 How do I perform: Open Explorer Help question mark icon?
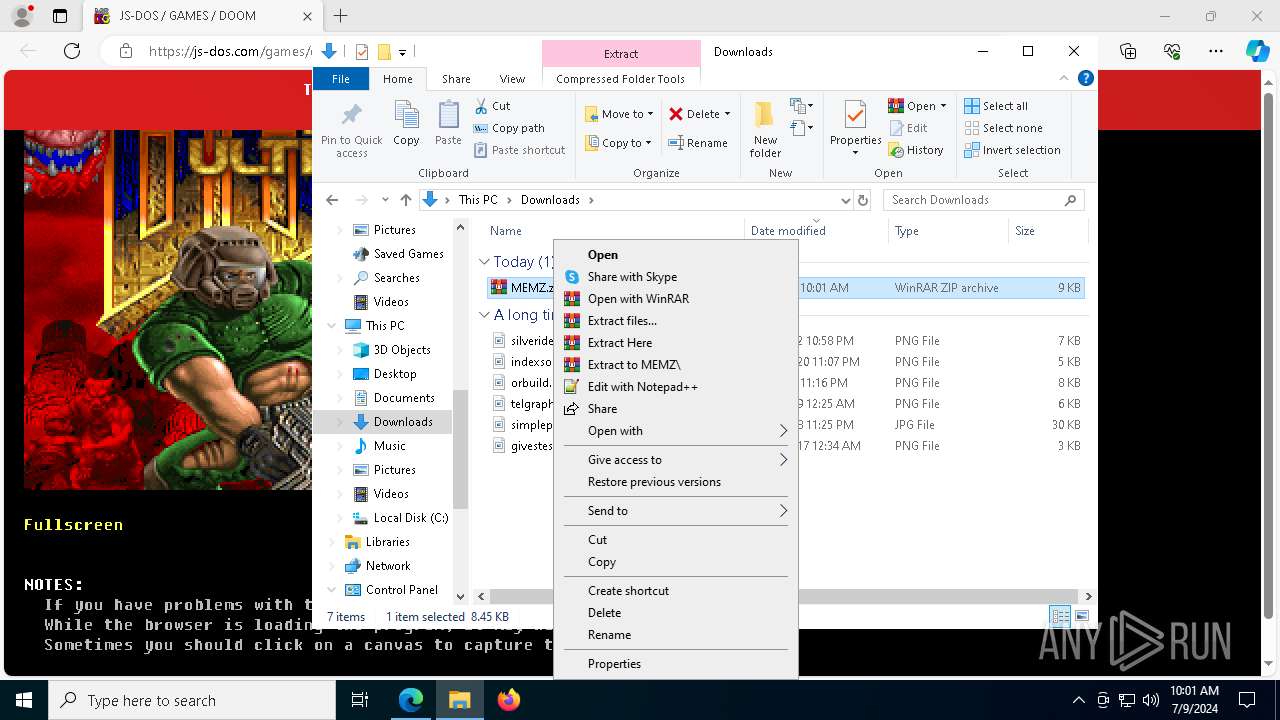tap(1086, 78)
